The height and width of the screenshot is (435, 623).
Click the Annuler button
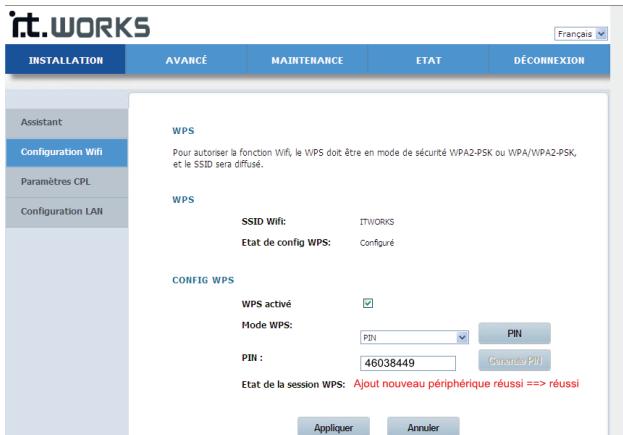pyautogui.click(x=423, y=427)
